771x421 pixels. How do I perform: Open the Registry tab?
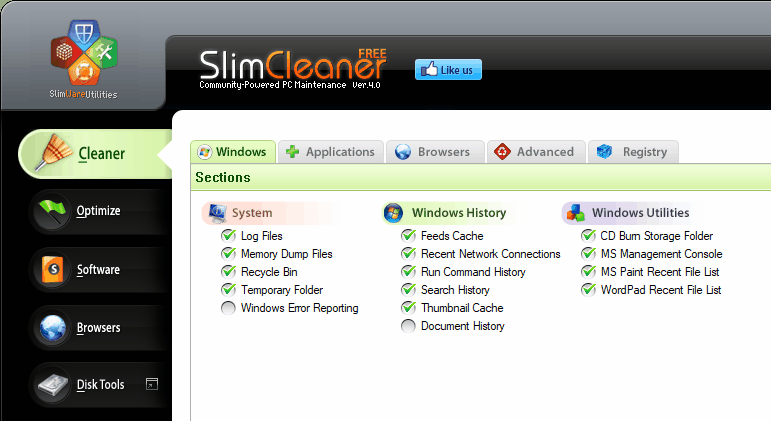(633, 152)
